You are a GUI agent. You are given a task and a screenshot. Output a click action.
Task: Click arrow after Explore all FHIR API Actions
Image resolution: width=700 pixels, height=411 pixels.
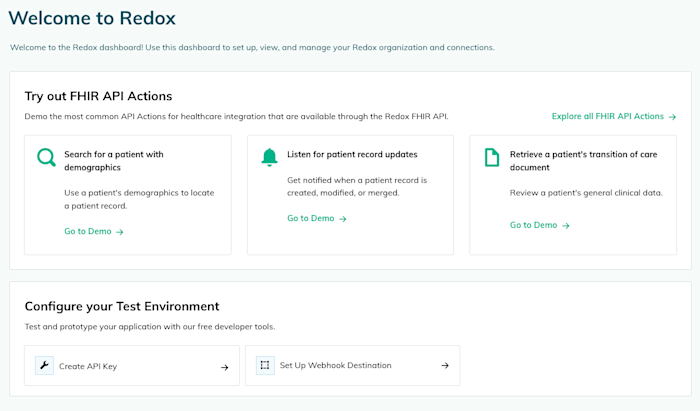click(x=672, y=117)
